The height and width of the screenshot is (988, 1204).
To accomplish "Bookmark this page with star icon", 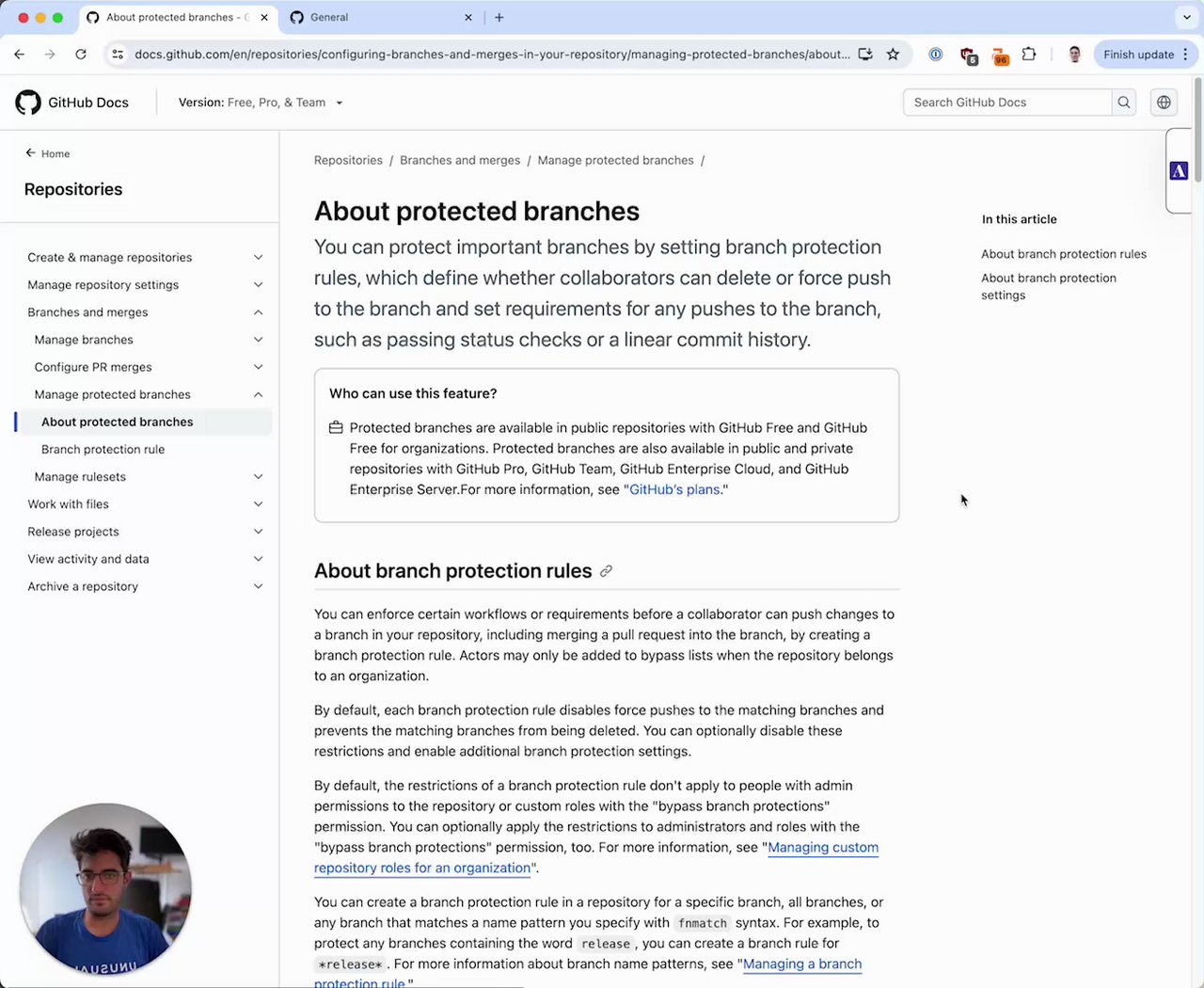I will [x=893, y=55].
